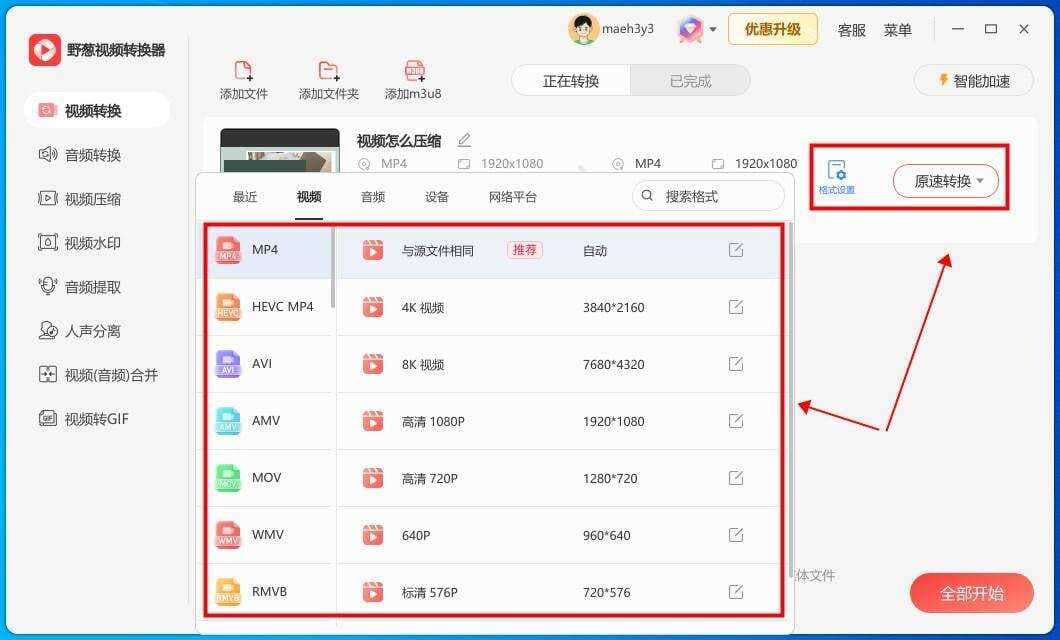Expand the dropdown arrow next to VIP badge
The width and height of the screenshot is (1060, 640).
pyautogui.click(x=713, y=30)
